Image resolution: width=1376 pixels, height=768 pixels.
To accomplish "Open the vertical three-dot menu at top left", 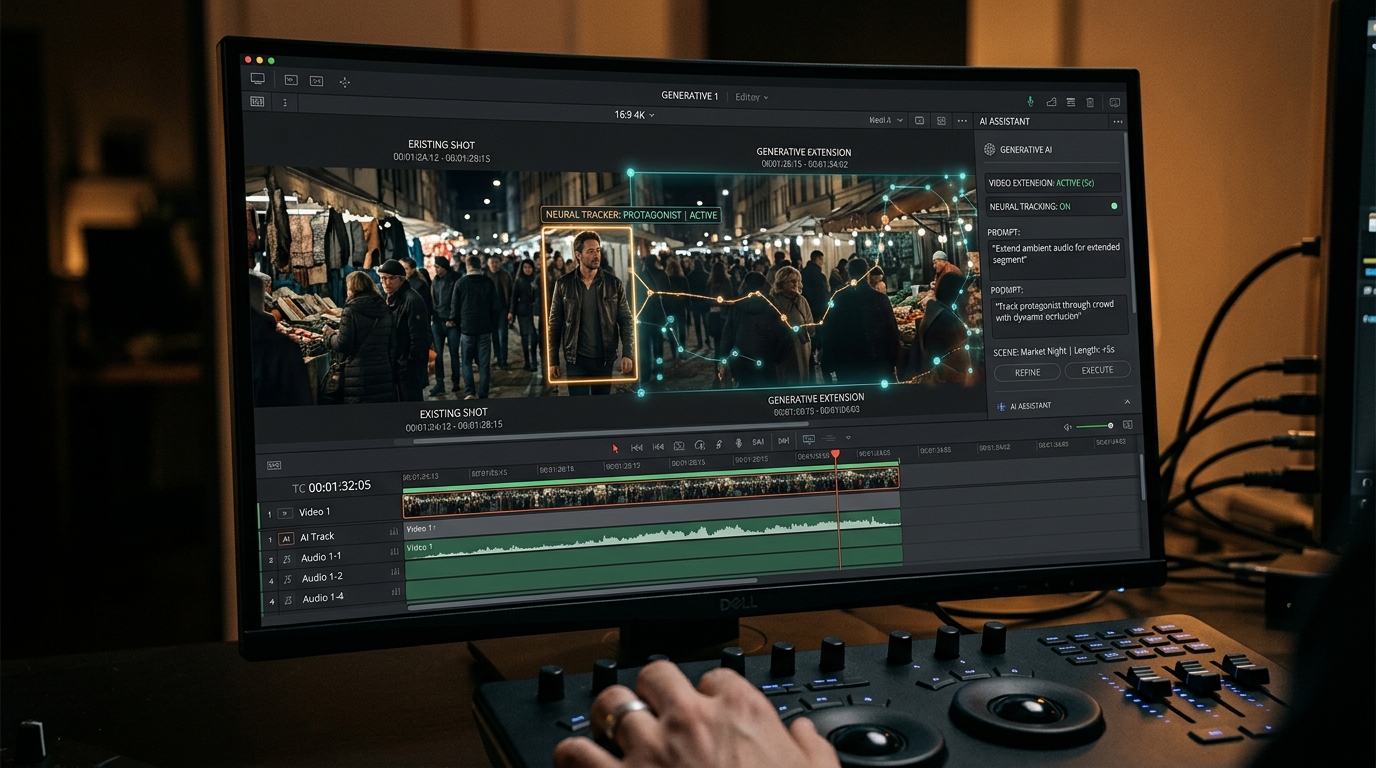I will pyautogui.click(x=285, y=102).
